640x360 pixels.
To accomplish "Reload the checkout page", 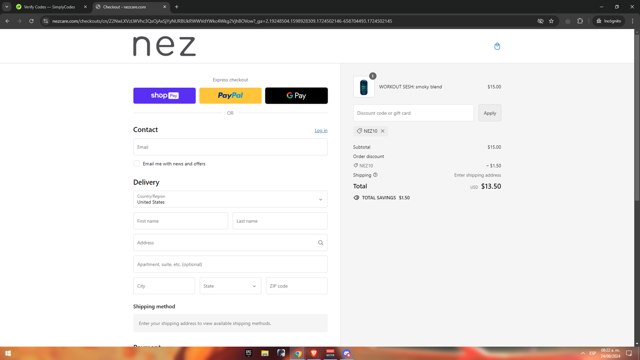I will point(31,21).
